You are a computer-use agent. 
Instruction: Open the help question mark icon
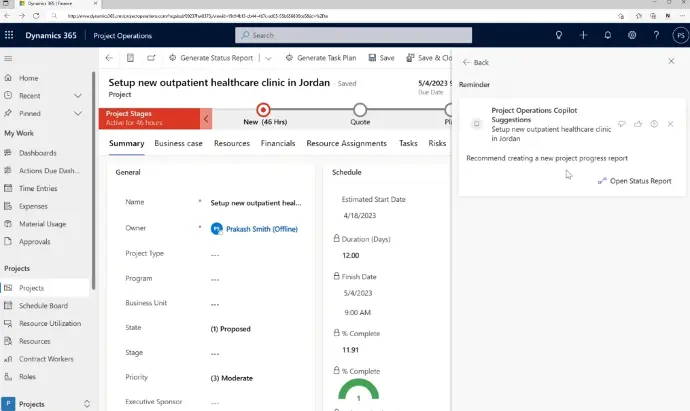point(656,35)
